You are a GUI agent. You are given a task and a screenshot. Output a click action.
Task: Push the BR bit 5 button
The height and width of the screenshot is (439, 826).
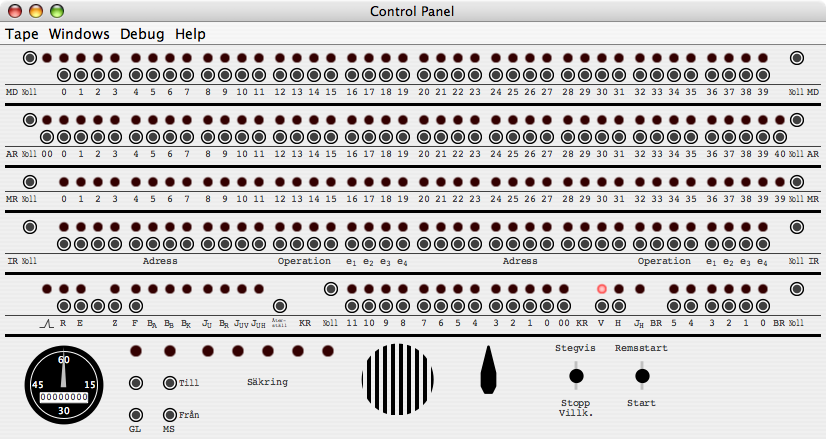tap(674, 306)
